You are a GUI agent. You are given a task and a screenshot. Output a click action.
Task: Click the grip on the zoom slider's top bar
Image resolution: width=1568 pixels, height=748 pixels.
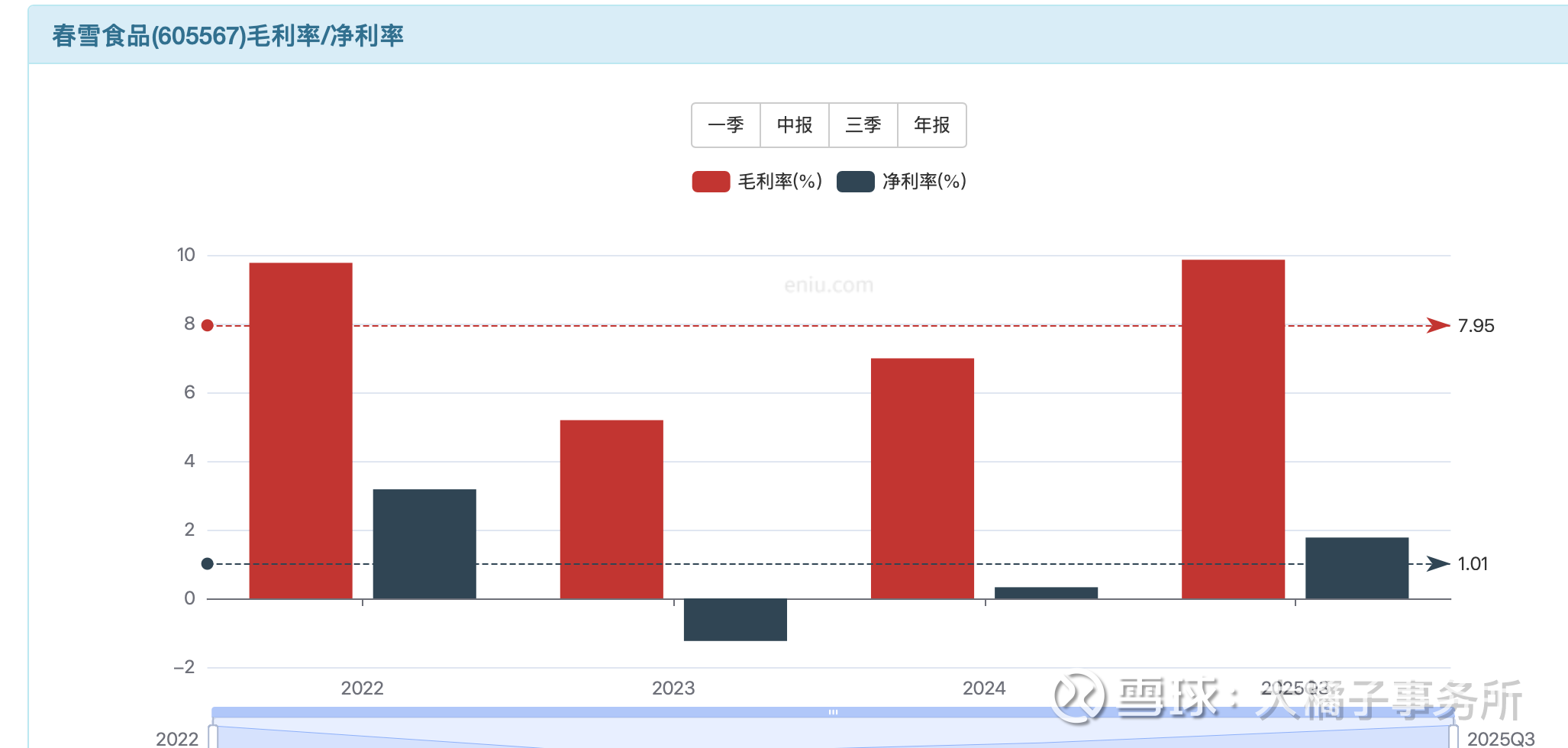click(x=833, y=712)
